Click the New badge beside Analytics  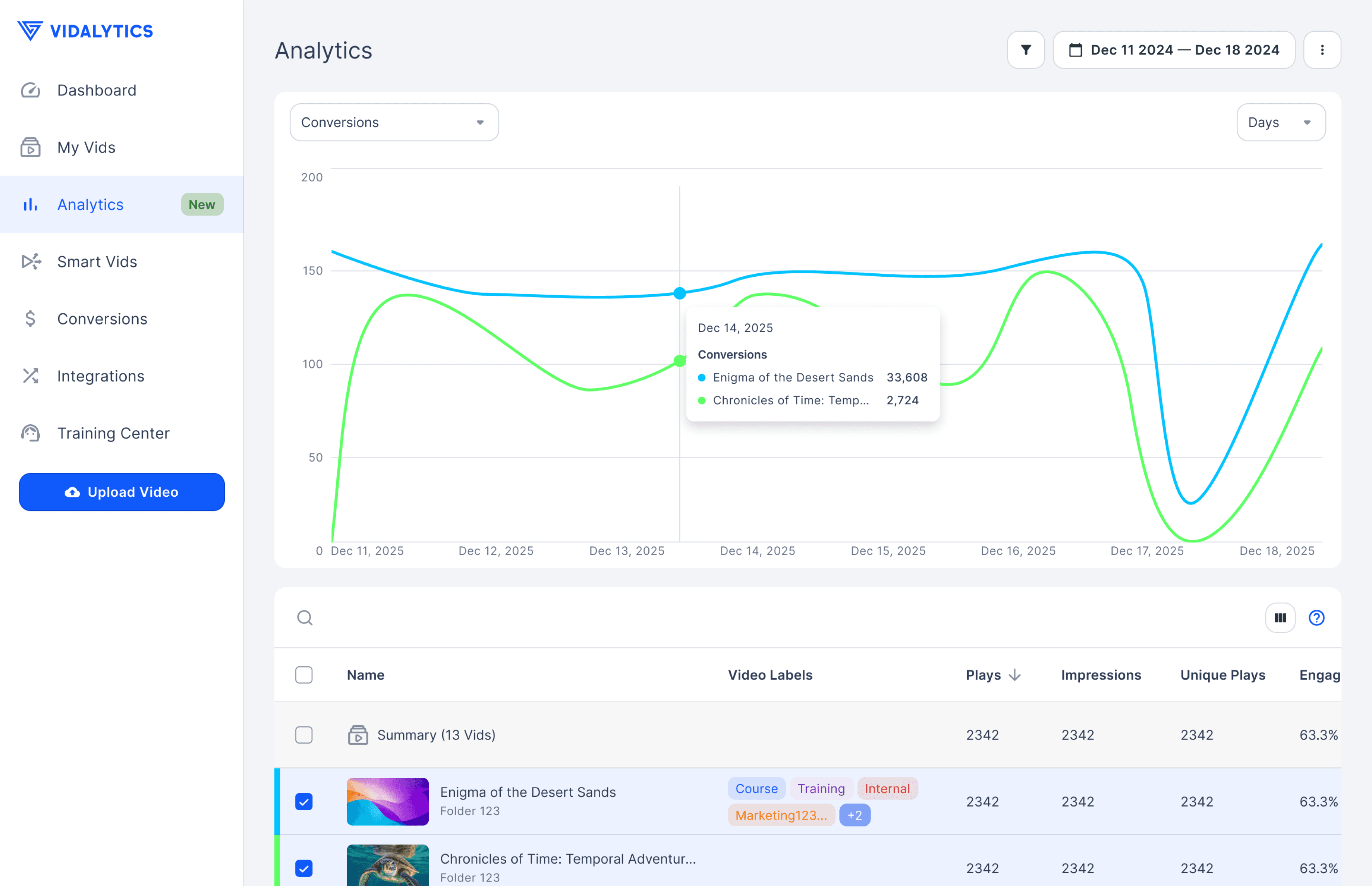click(202, 204)
